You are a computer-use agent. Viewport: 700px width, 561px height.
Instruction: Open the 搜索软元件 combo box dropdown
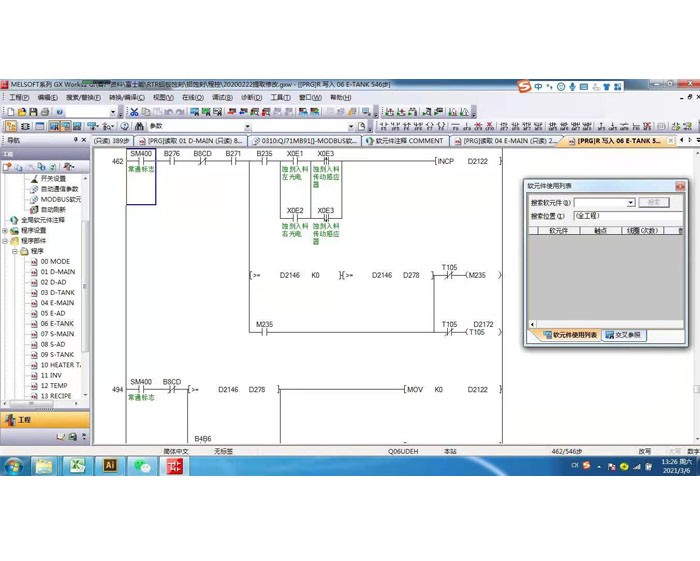(630, 202)
